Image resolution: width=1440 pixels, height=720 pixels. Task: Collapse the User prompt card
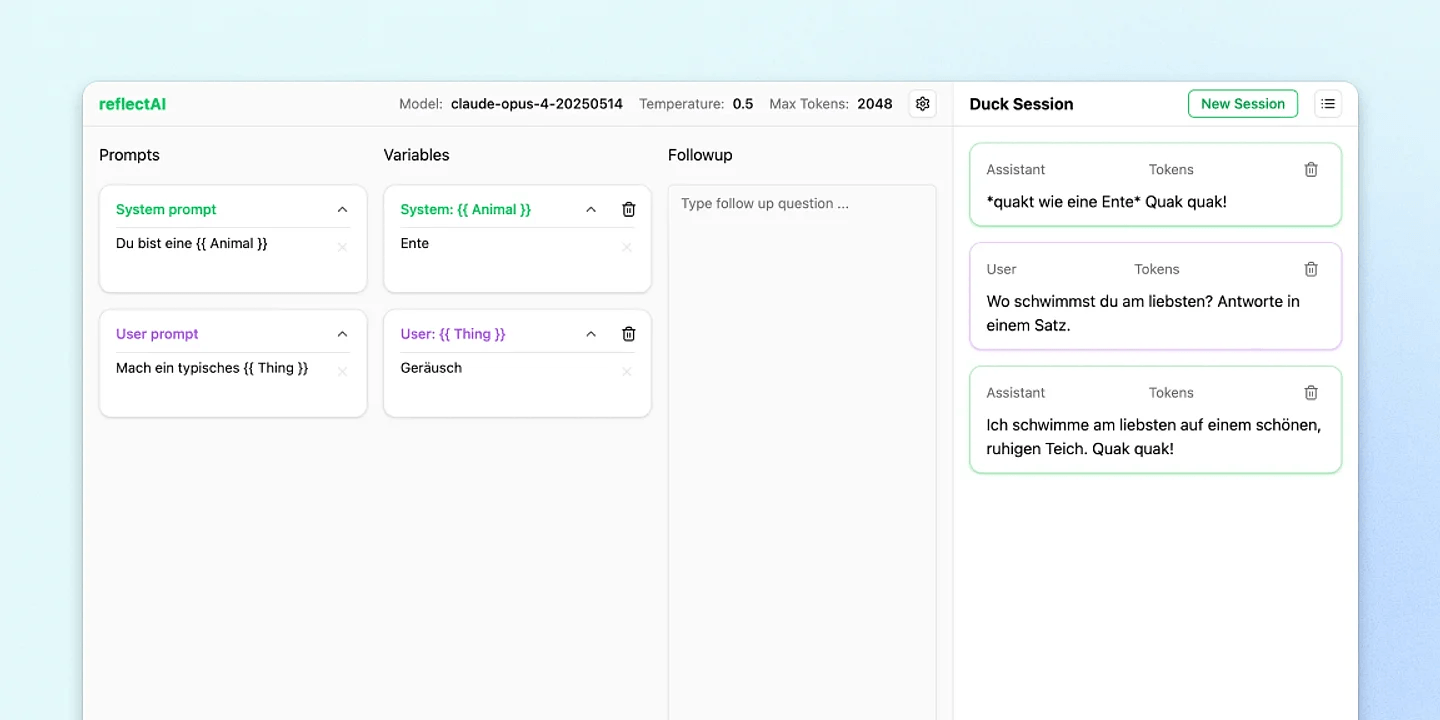[x=342, y=334]
